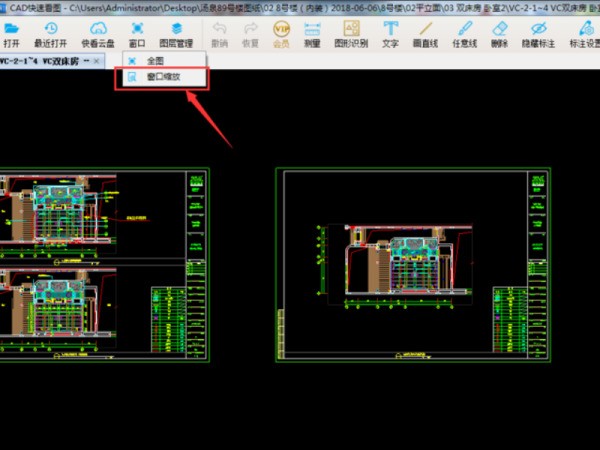Screen dimensions: 600x450
Task: Close the VC-2-1~4 VC双床房 tab
Action: (x=96, y=61)
